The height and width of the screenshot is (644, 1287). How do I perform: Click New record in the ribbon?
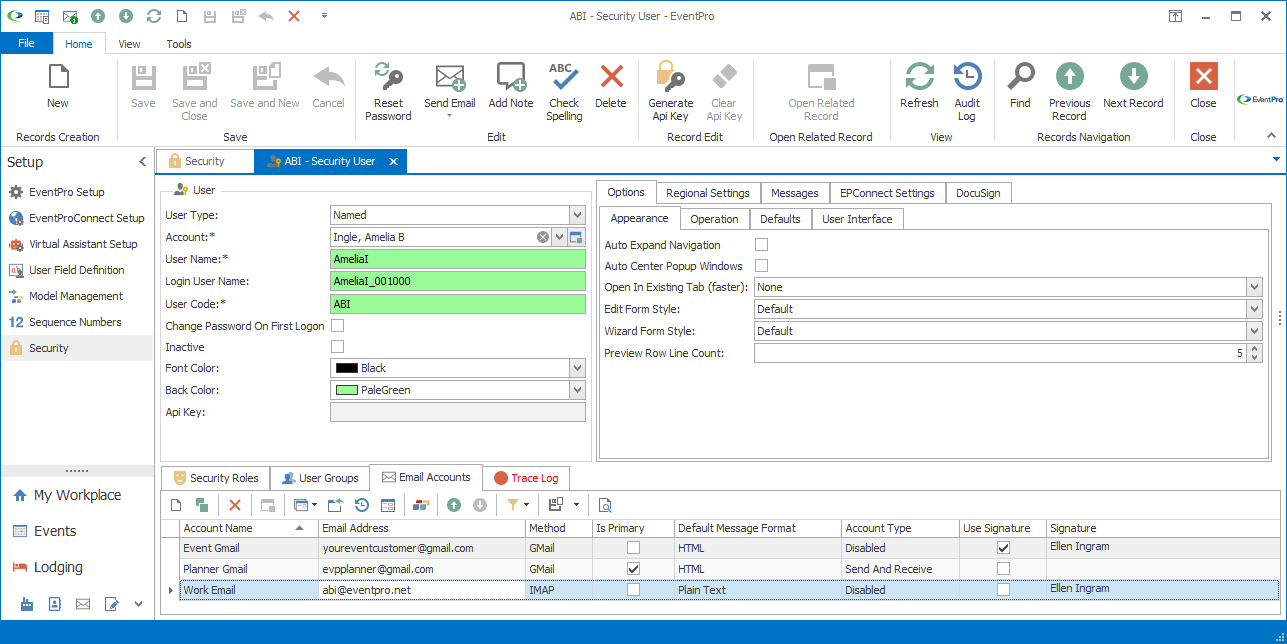pyautogui.click(x=58, y=86)
